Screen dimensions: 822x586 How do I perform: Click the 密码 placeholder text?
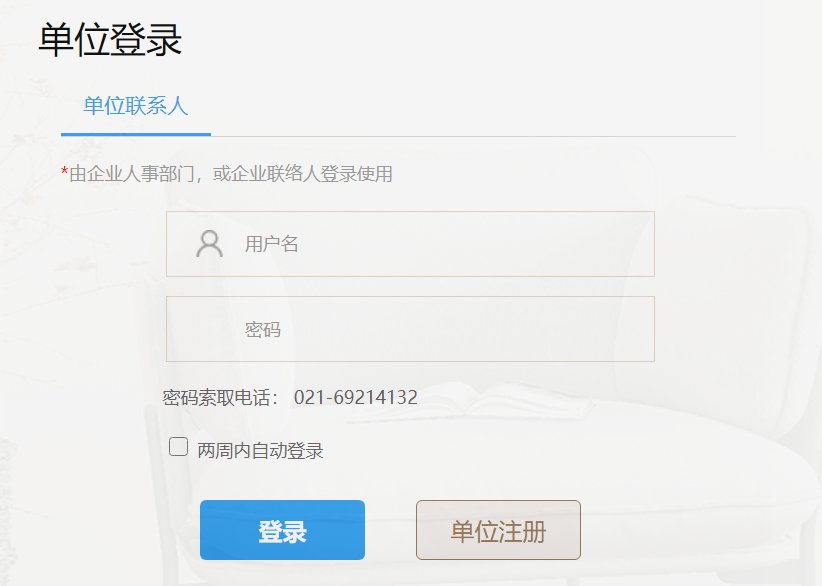(x=263, y=329)
